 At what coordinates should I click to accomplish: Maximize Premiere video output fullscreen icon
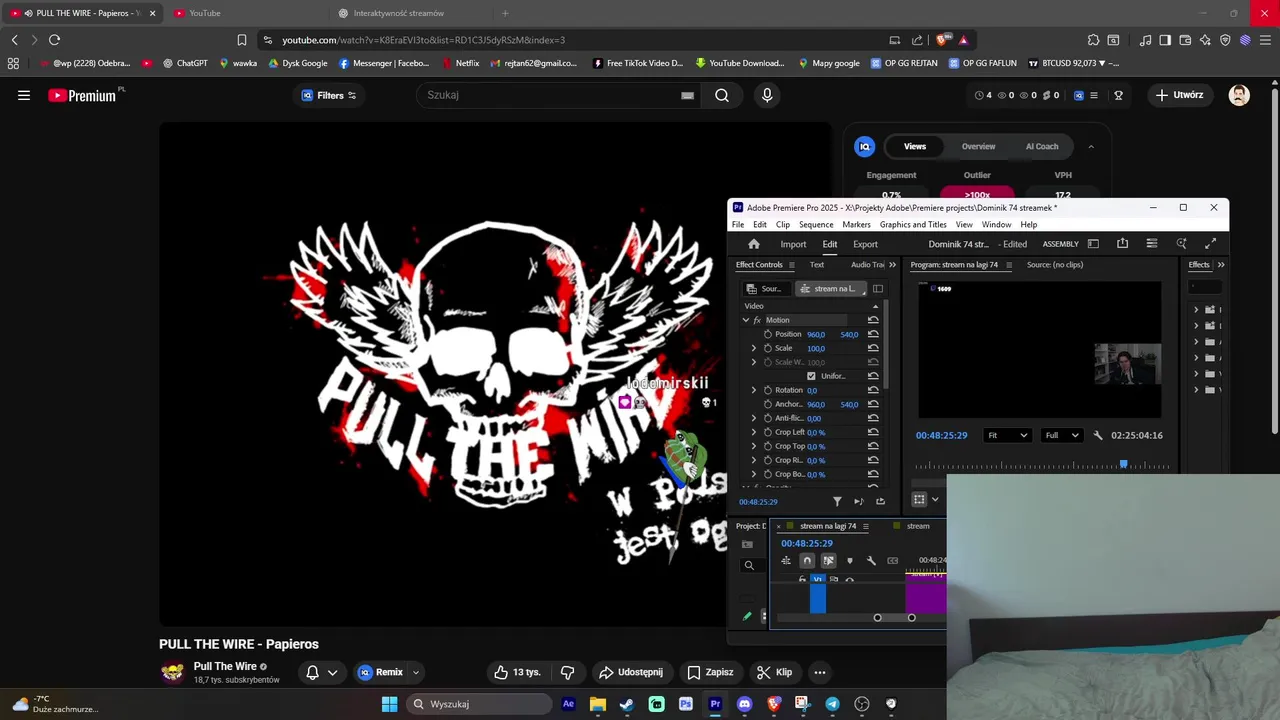point(1210,244)
